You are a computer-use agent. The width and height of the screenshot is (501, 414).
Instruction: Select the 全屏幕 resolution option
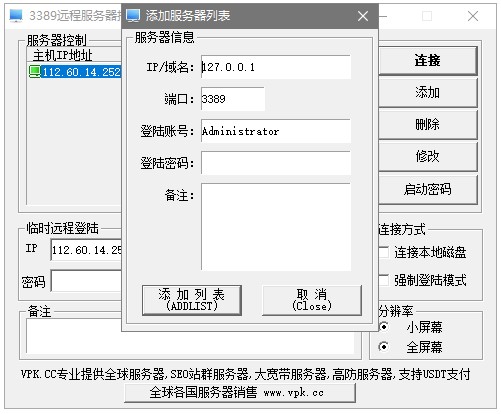coord(384,347)
